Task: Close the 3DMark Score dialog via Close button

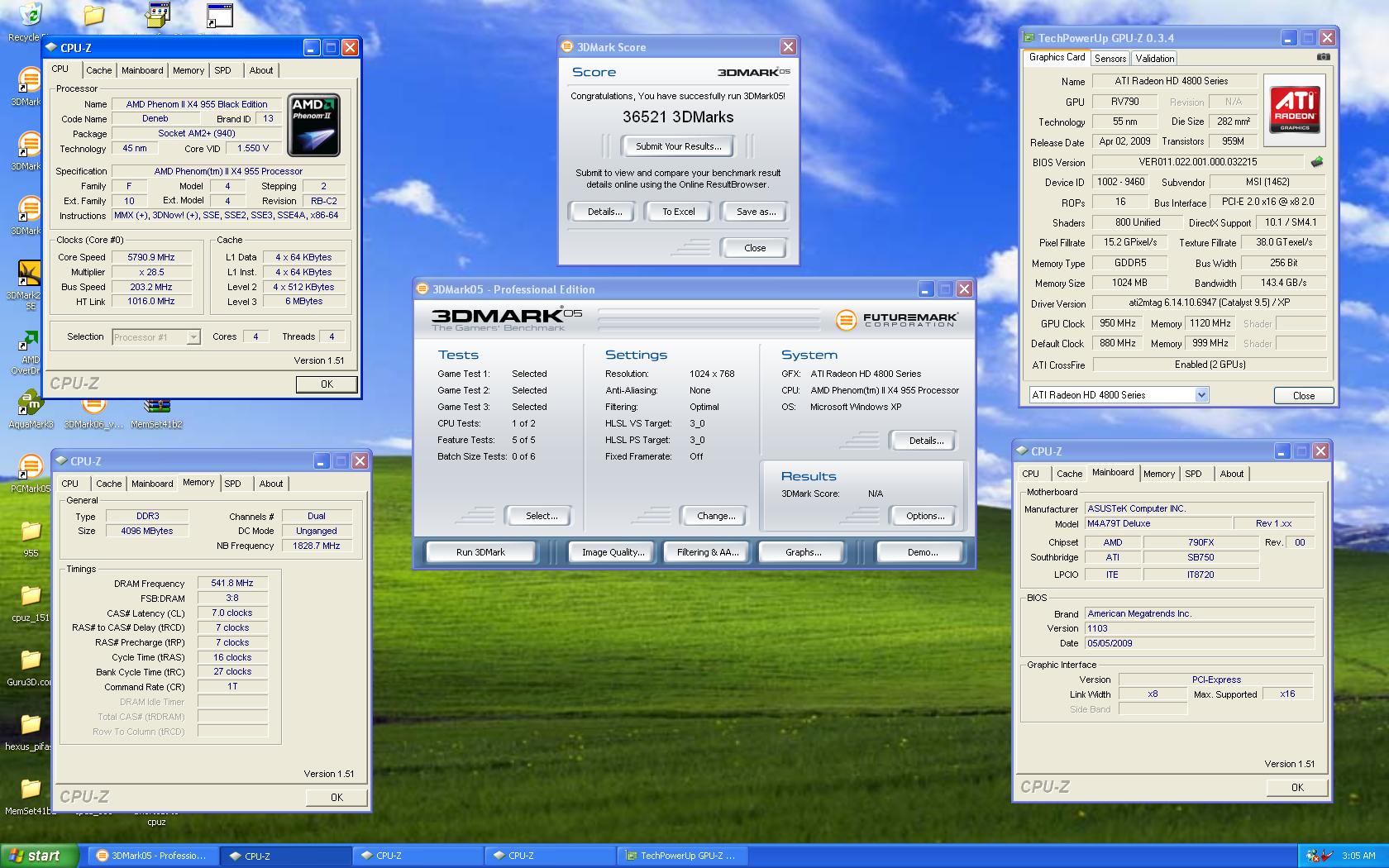Action: click(755, 248)
